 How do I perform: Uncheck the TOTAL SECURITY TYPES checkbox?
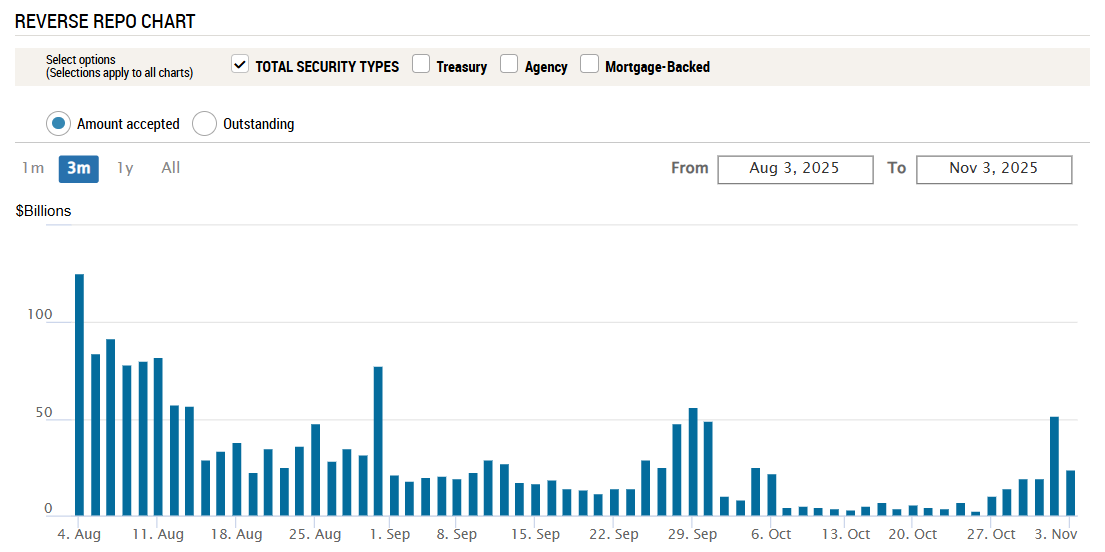240,65
